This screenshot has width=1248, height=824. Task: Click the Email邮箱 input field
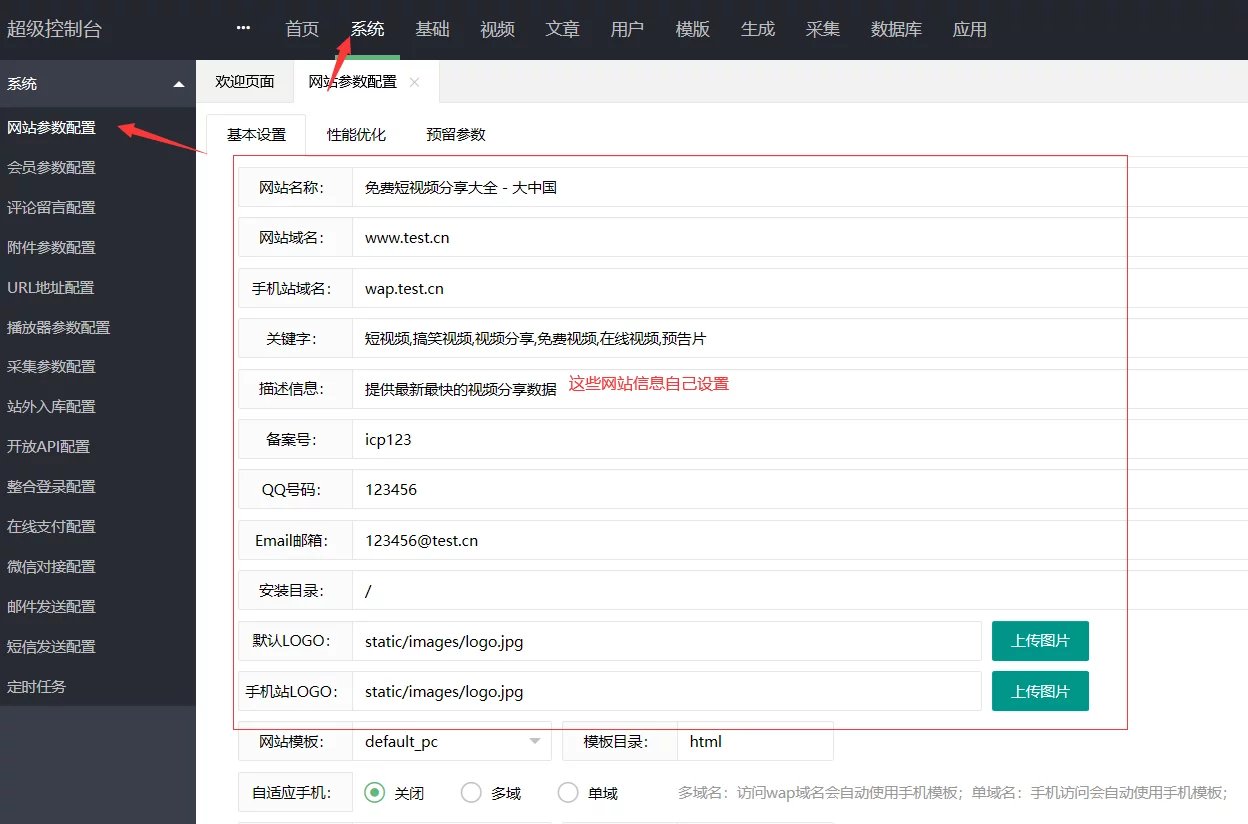coord(800,540)
